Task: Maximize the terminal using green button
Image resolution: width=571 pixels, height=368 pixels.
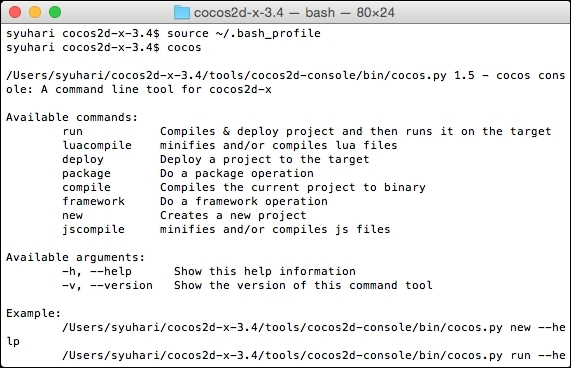Action: tap(55, 12)
